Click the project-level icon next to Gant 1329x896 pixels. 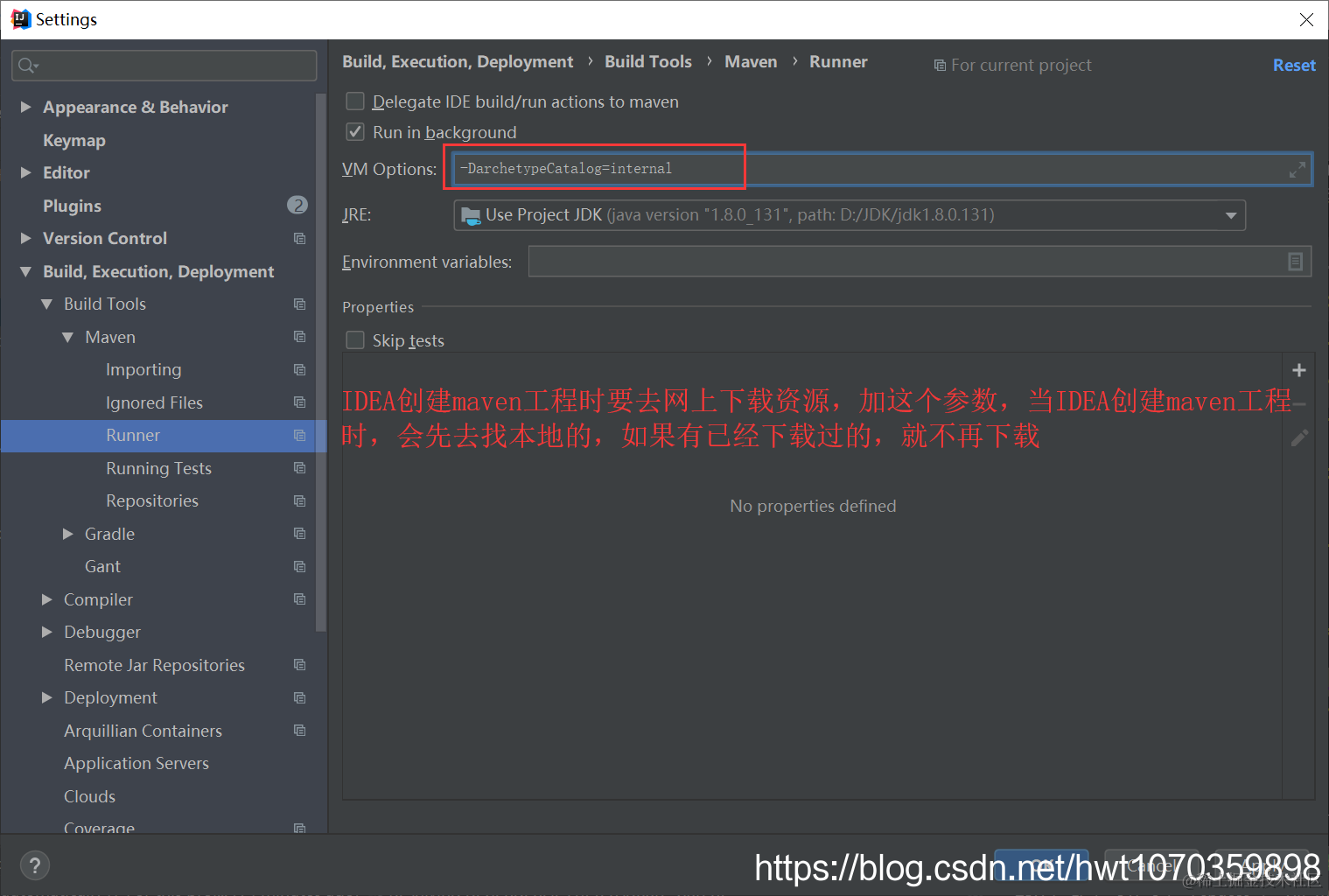click(x=299, y=566)
